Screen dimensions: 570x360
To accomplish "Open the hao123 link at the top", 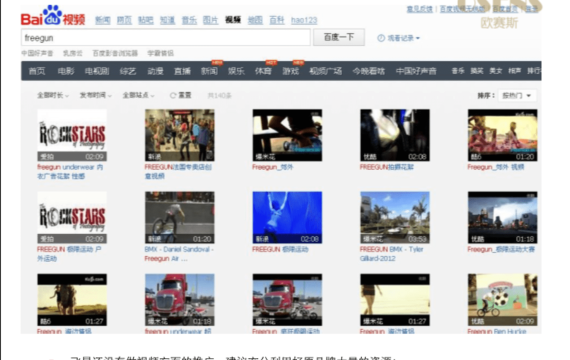I will tap(304, 20).
